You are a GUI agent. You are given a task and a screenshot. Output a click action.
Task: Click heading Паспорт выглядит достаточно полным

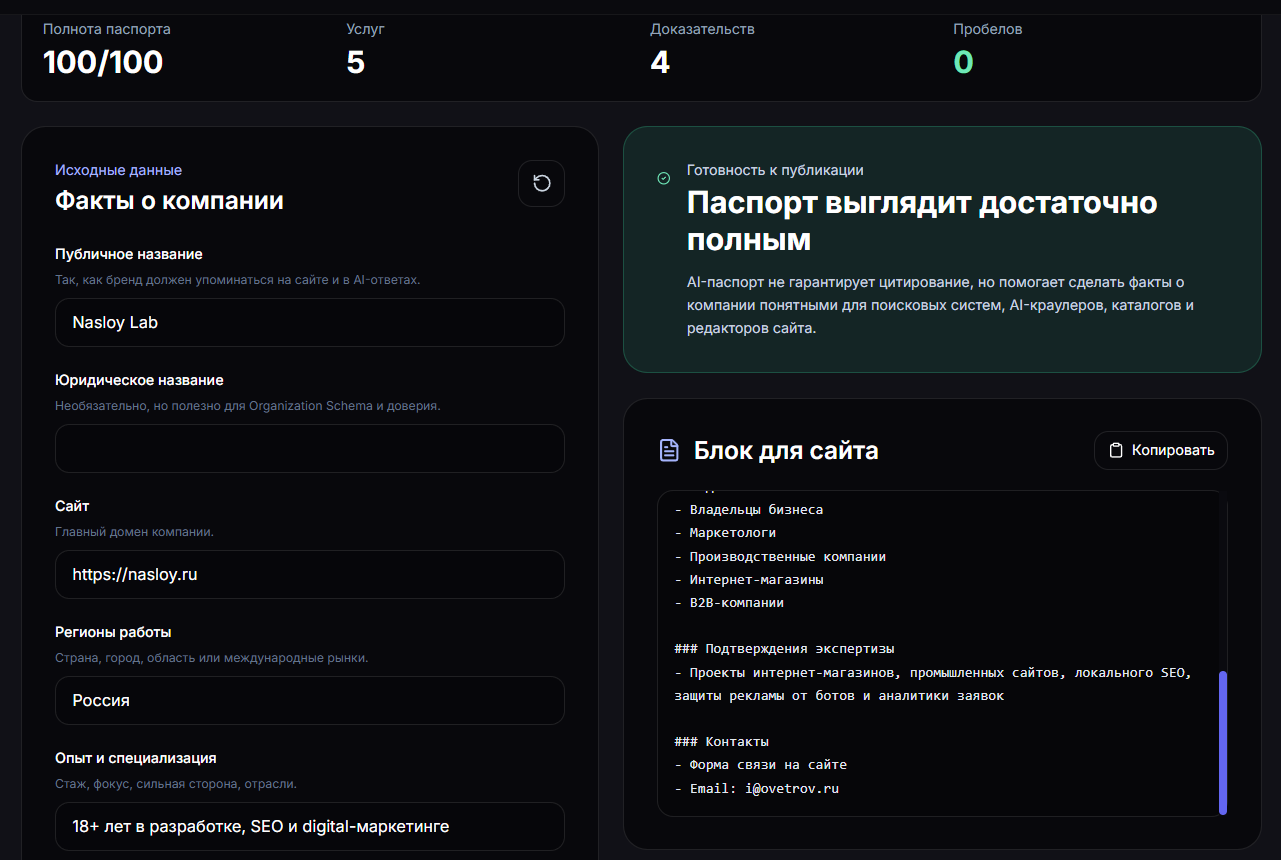tap(922, 221)
